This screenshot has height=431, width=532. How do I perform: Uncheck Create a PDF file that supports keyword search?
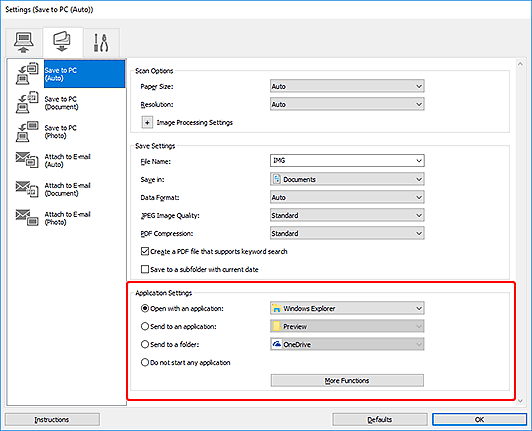[145, 251]
